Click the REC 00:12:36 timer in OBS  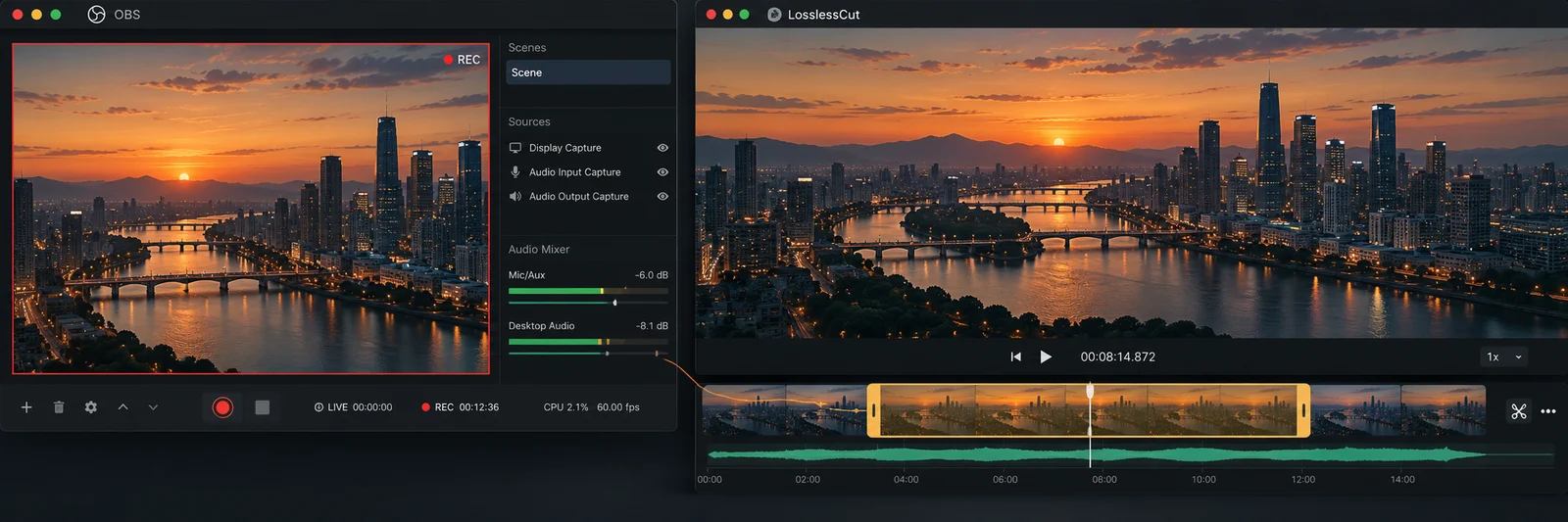(461, 407)
